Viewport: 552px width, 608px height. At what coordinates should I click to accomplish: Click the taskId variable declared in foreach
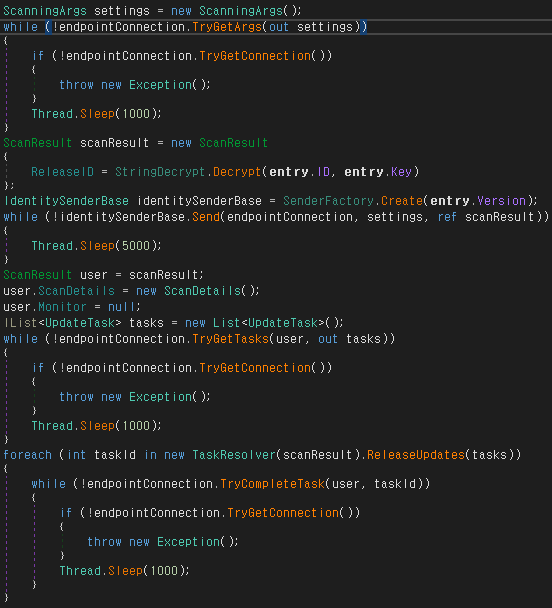[115, 455]
